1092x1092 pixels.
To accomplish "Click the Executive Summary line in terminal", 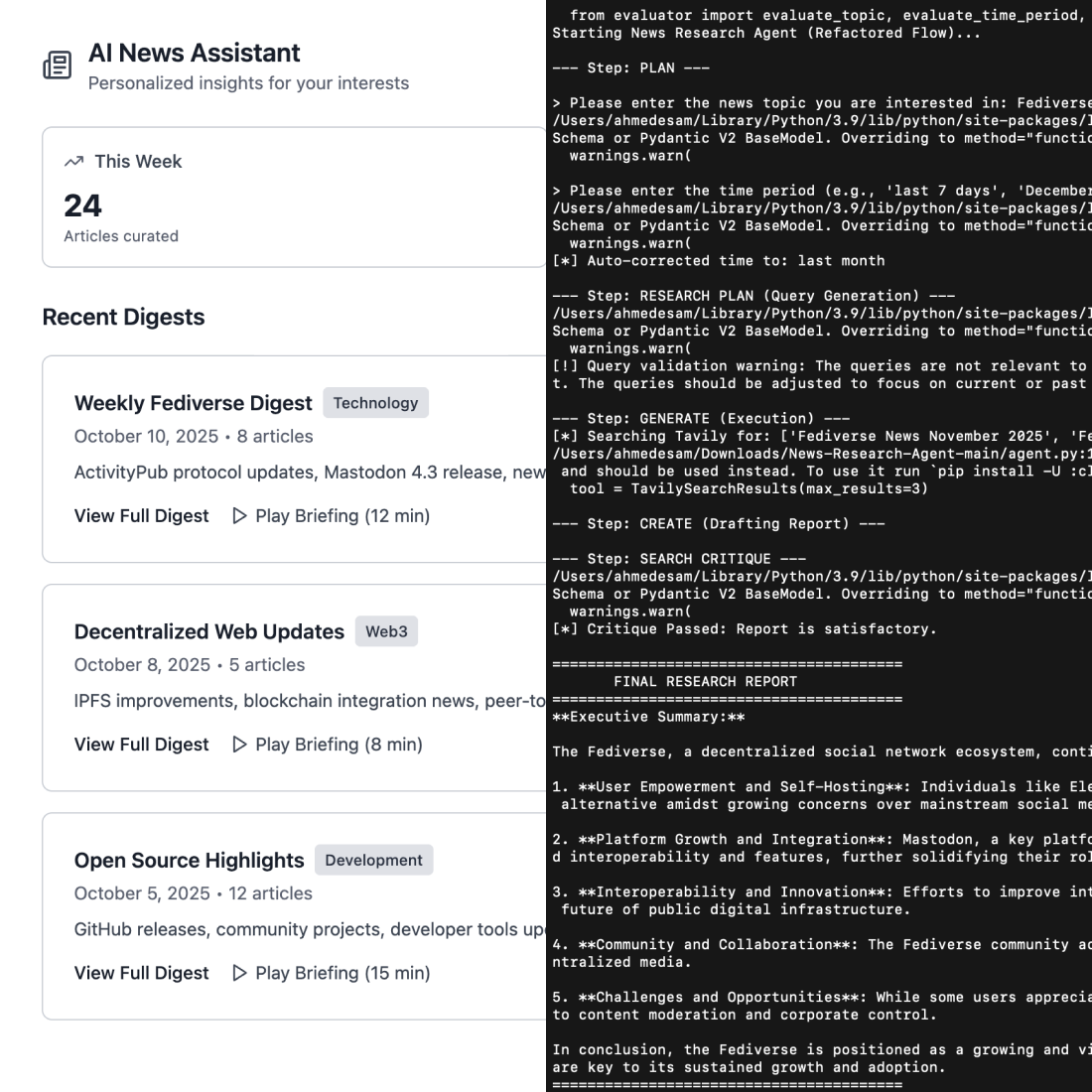I will click(648, 717).
